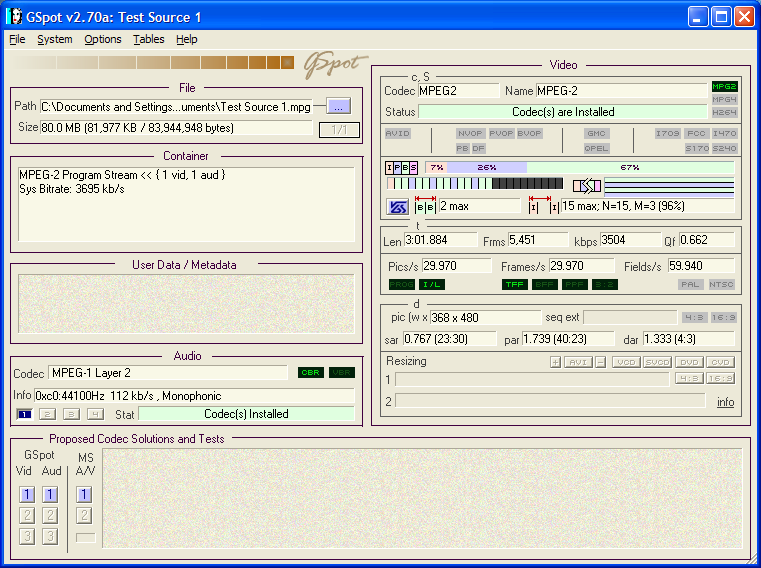Image resolution: width=761 pixels, height=568 pixels.
Task: Click the info link in Resizing
Action: coord(726,402)
